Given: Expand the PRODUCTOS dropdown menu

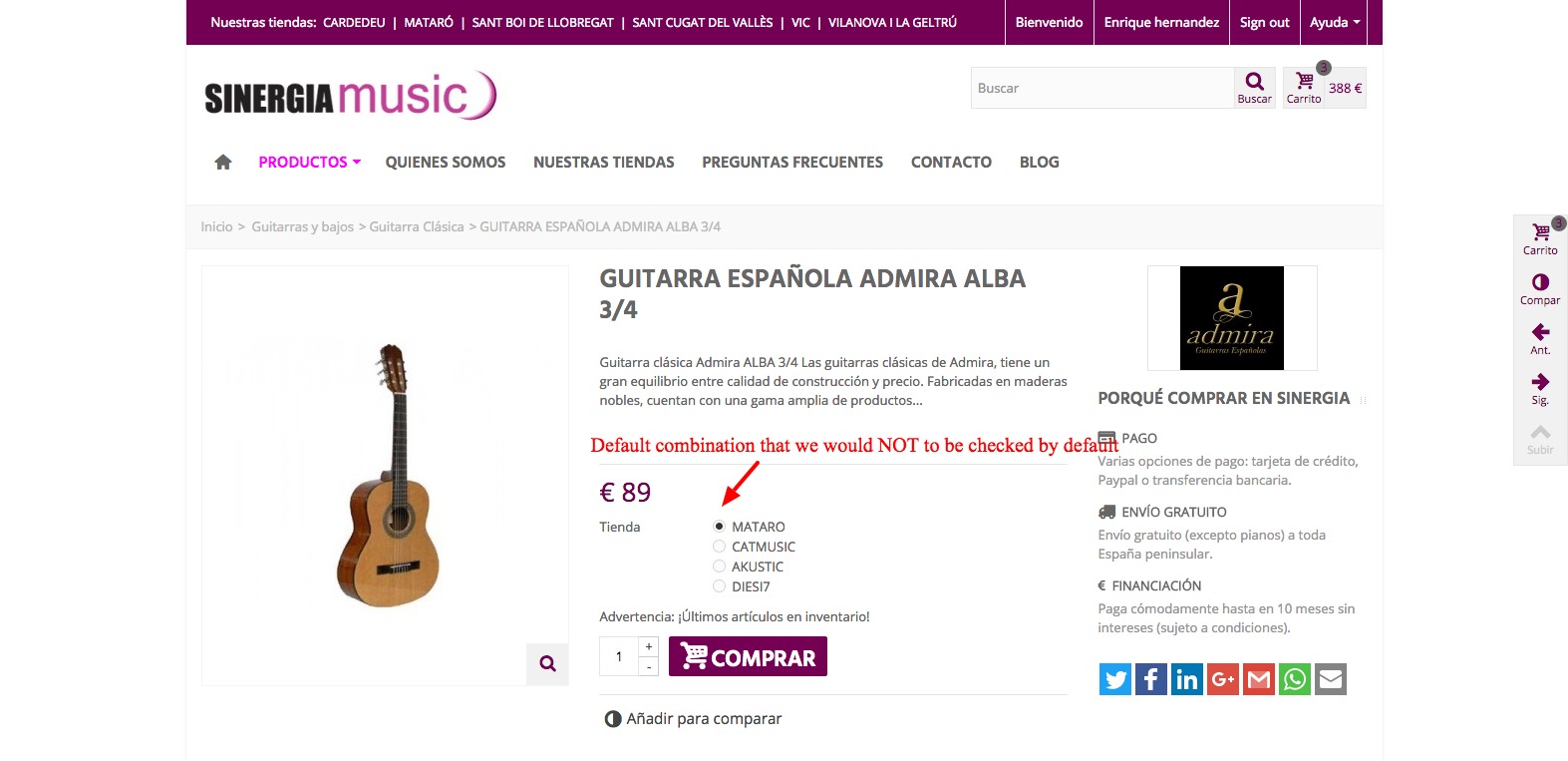Looking at the screenshot, I should pos(309,162).
